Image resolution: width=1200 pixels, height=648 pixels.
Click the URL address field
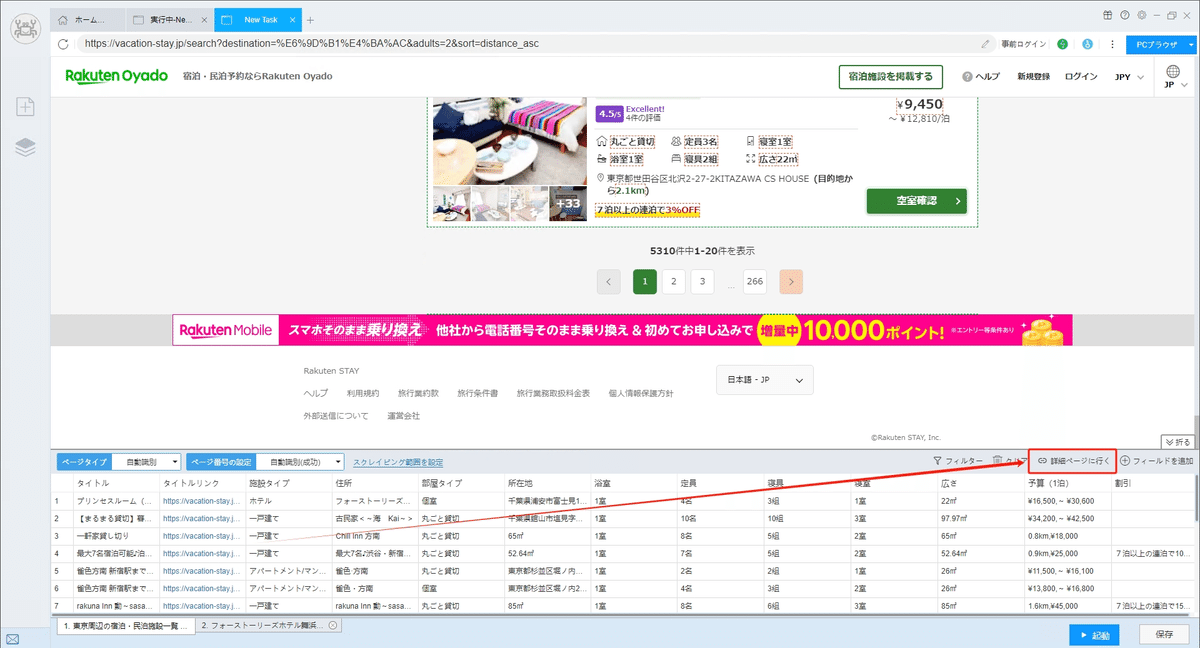525,44
